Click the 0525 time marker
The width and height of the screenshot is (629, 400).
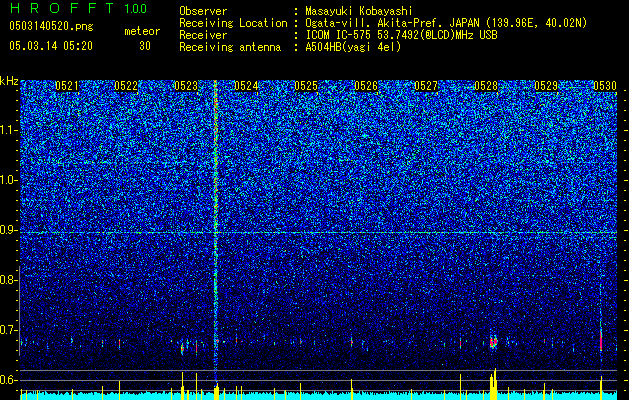[x=306, y=86]
